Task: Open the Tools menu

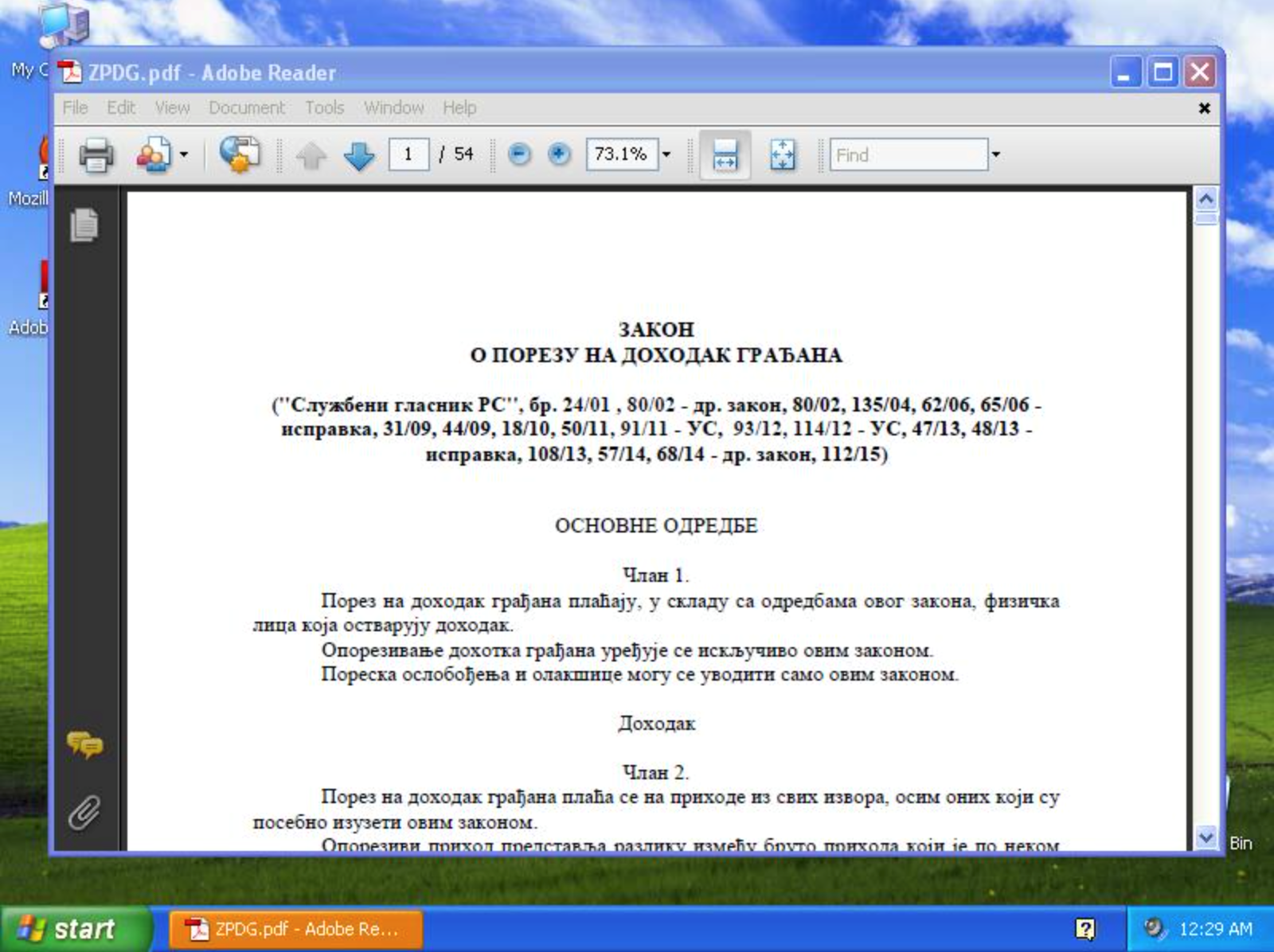Action: (323, 107)
